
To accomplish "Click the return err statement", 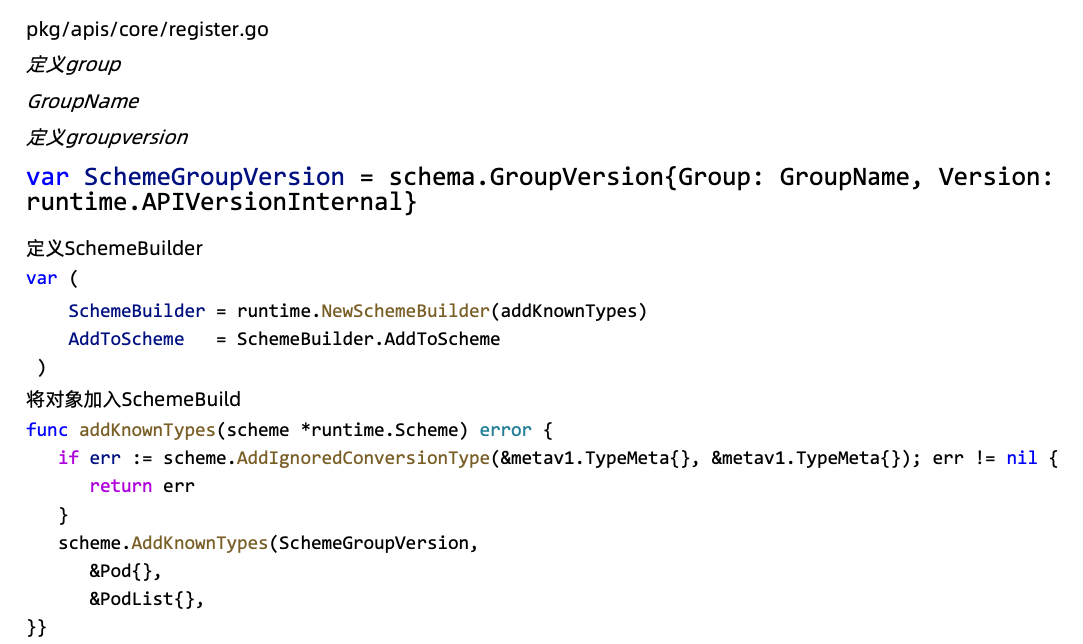I will (142, 486).
